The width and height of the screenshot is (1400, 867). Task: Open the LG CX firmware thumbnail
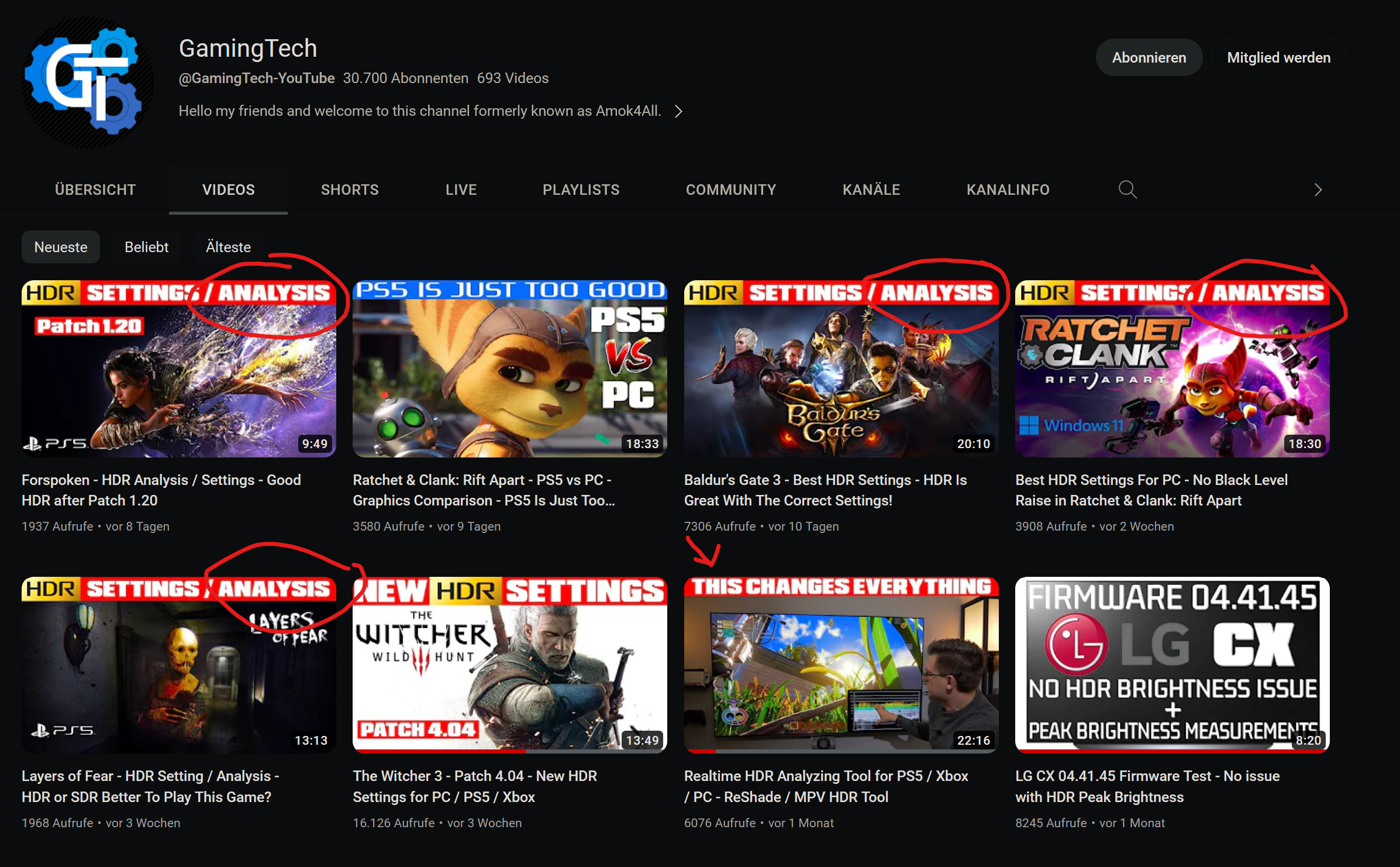click(x=1173, y=665)
